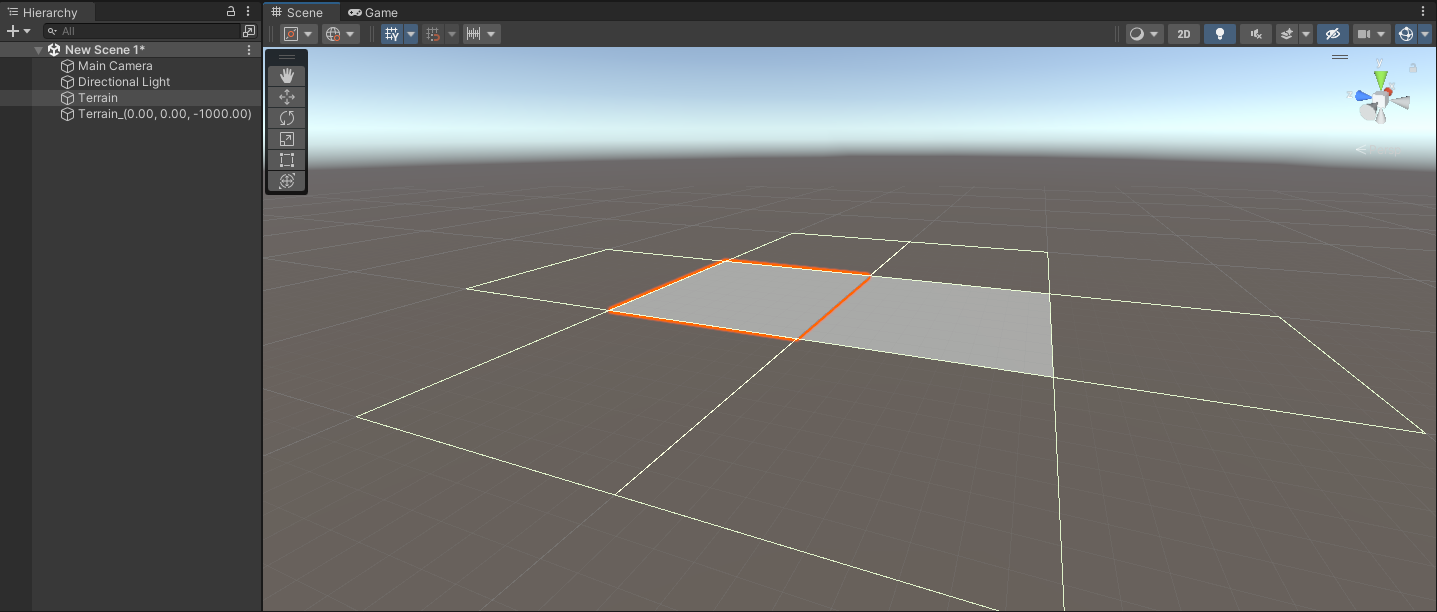Activate the Rotate tool
Screen dimensions: 1437x612
287,118
